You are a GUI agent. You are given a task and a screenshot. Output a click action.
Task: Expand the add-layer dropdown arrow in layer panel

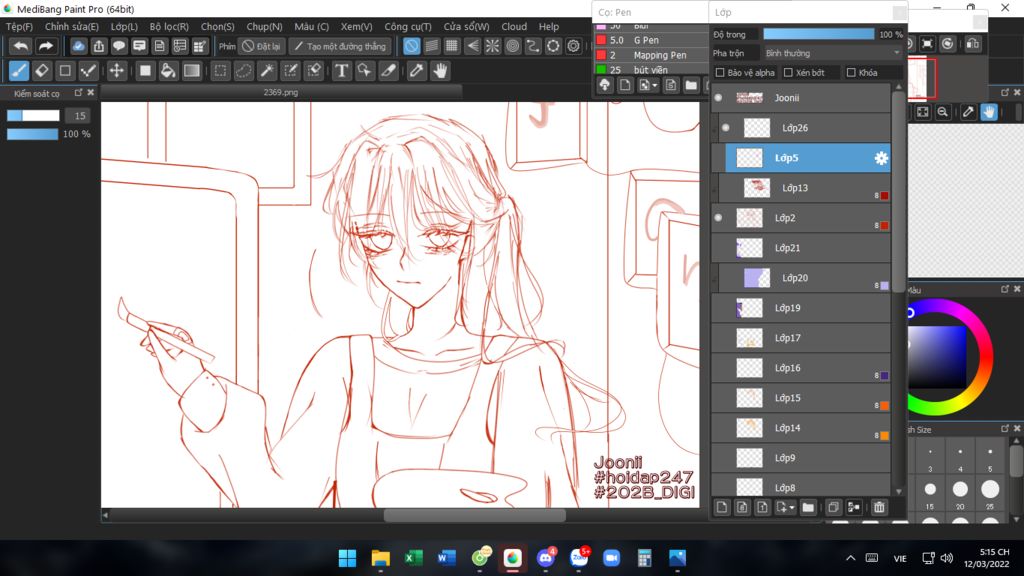tap(792, 508)
